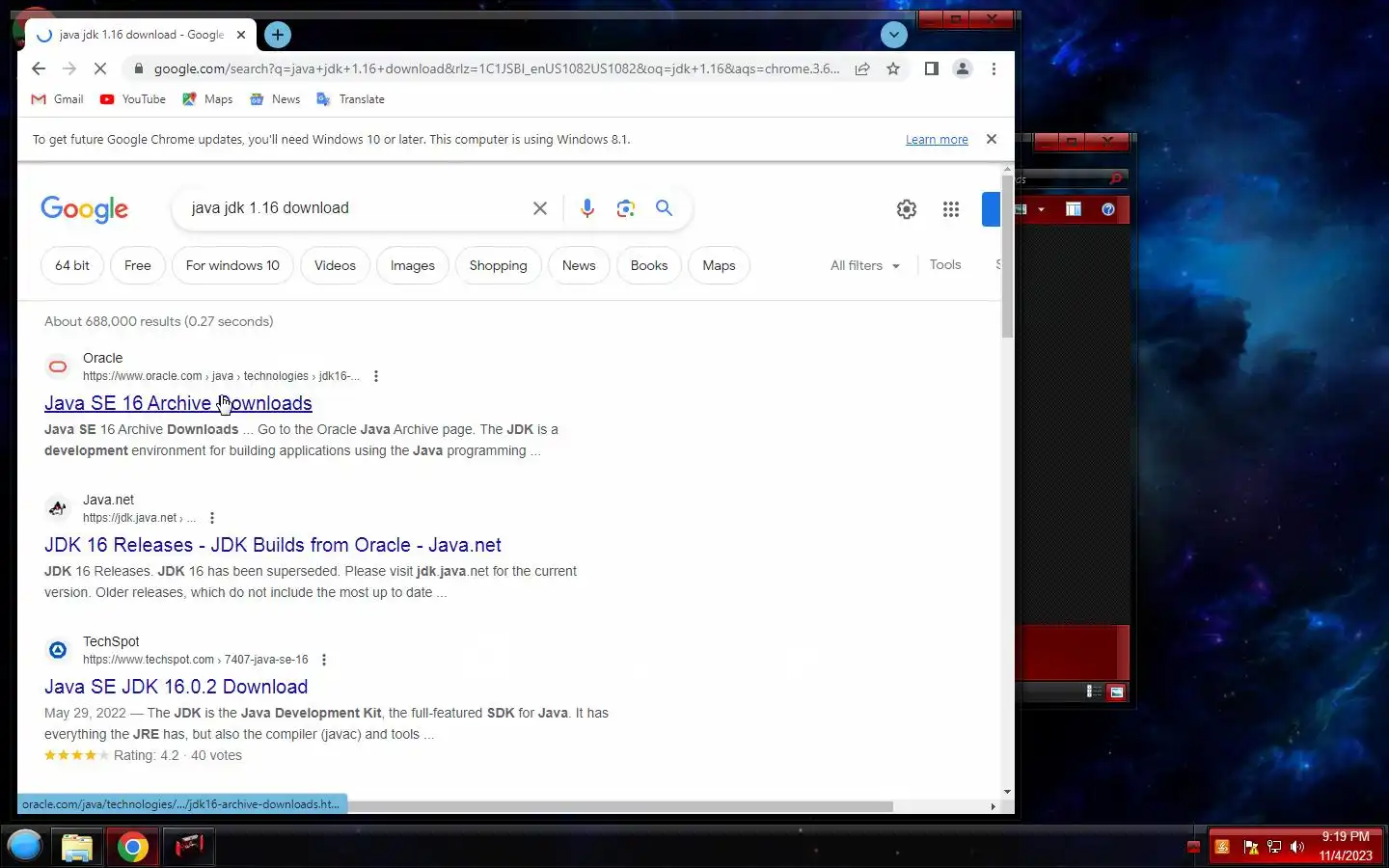Open the Google apps grid

(x=951, y=209)
